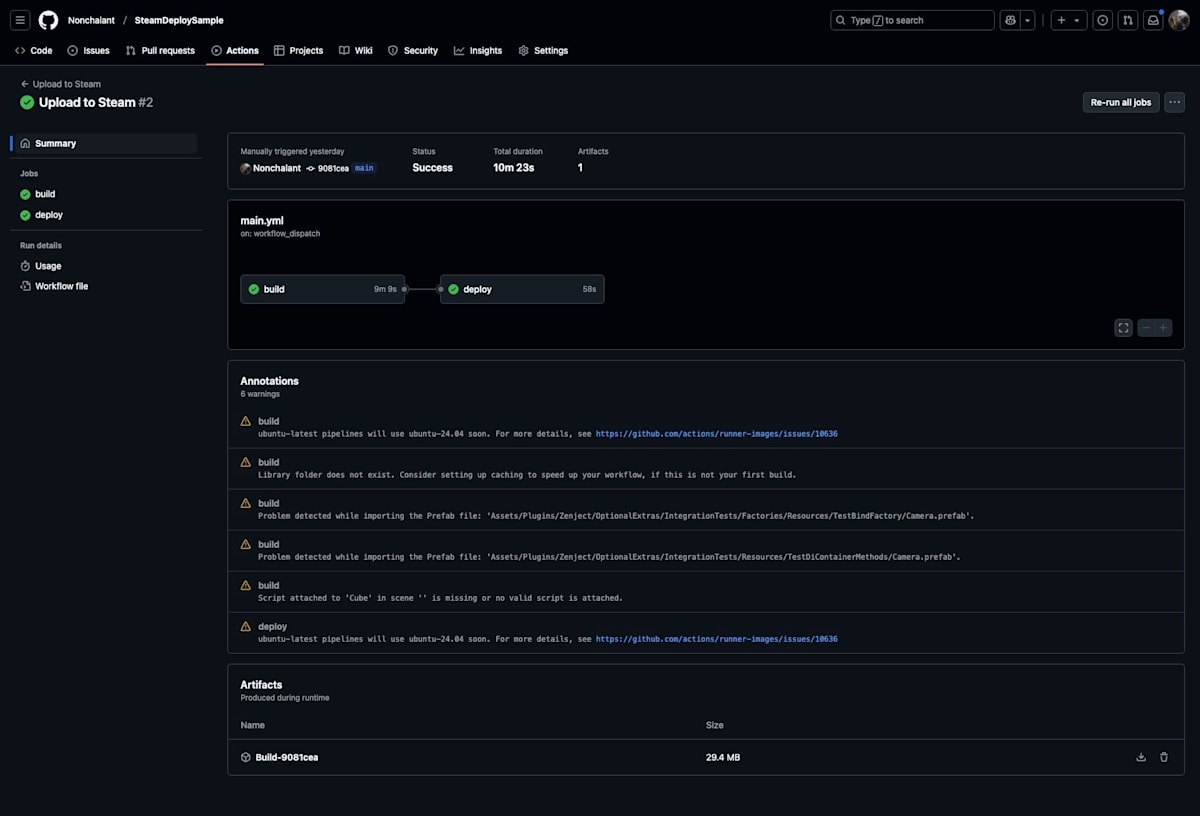
Task: Click the main branch label
Action: 364,168
